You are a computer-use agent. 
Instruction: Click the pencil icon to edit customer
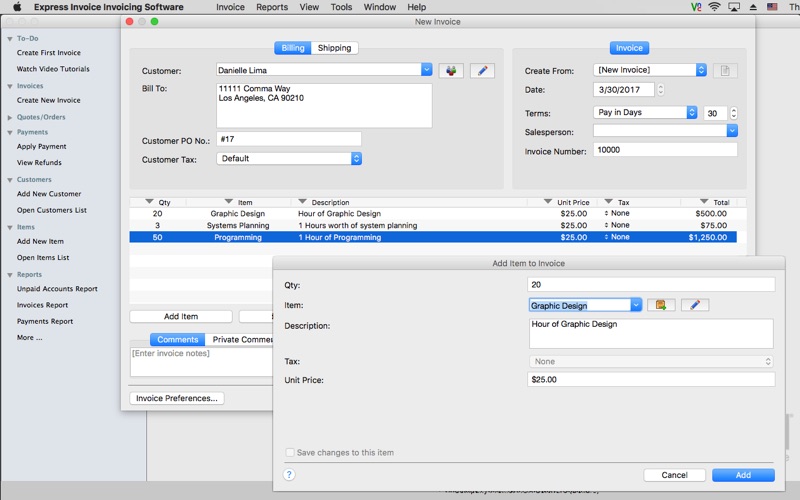click(x=482, y=71)
